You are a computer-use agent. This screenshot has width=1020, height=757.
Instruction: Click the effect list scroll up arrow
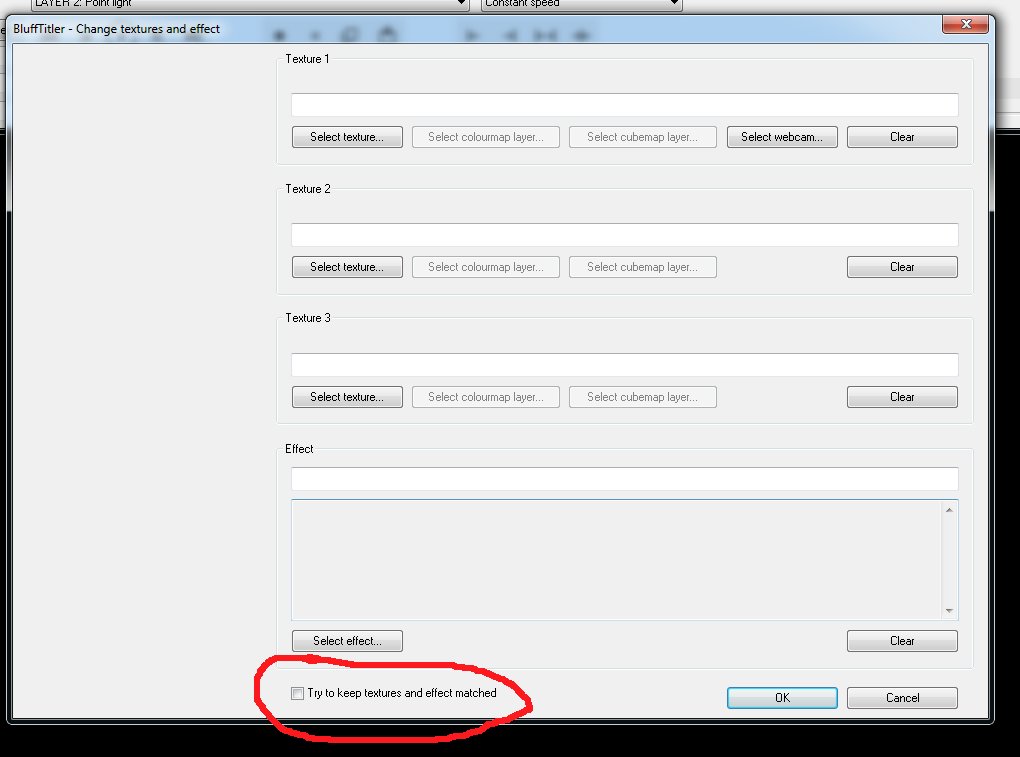(949, 510)
